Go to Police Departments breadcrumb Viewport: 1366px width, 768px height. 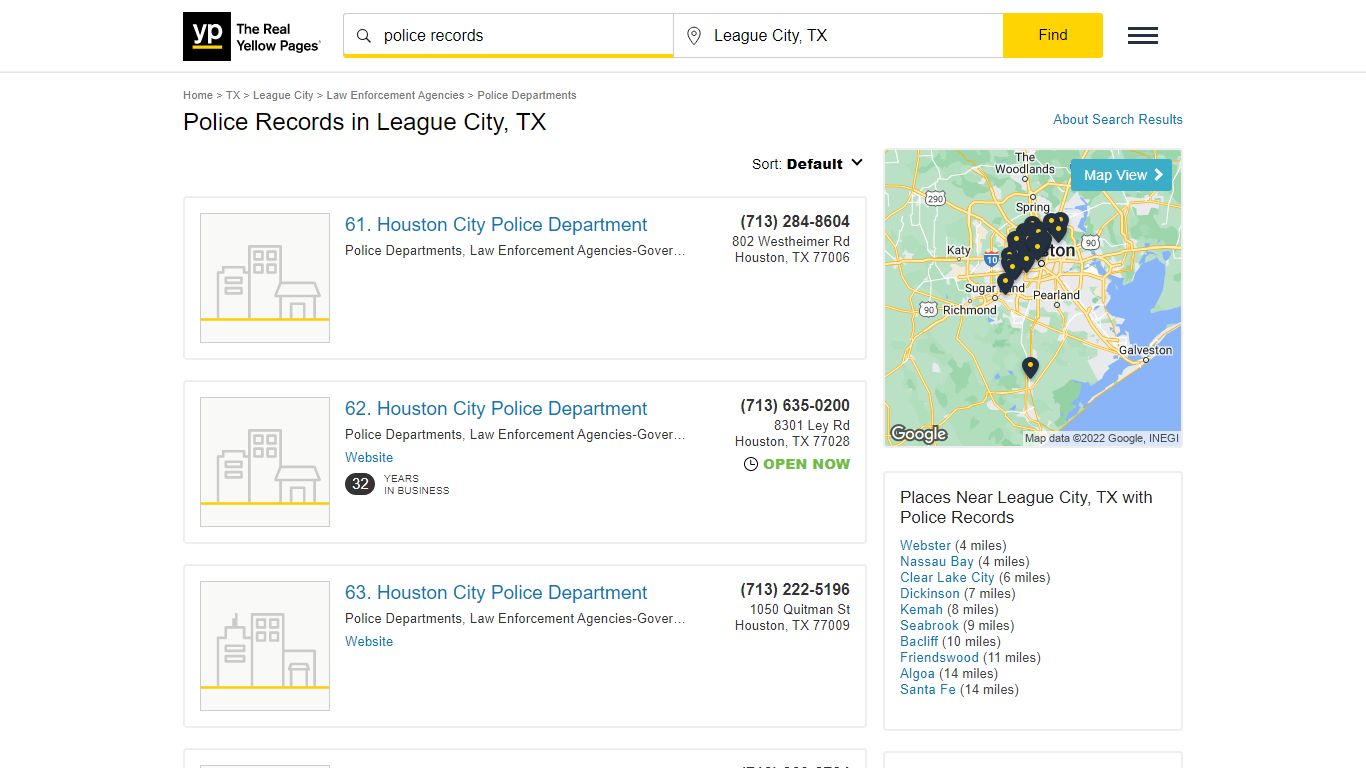[527, 95]
